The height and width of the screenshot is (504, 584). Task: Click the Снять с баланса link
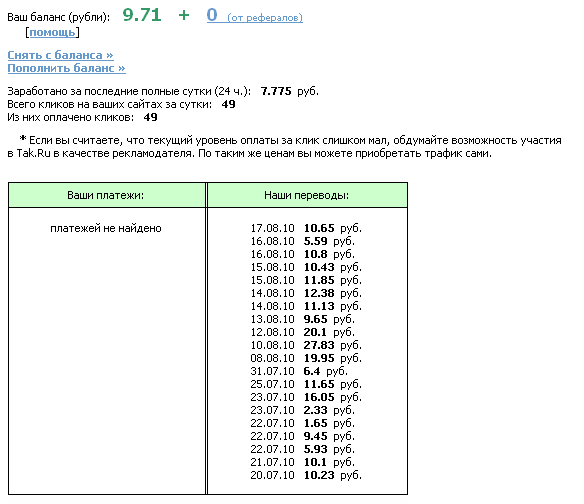(x=60, y=55)
